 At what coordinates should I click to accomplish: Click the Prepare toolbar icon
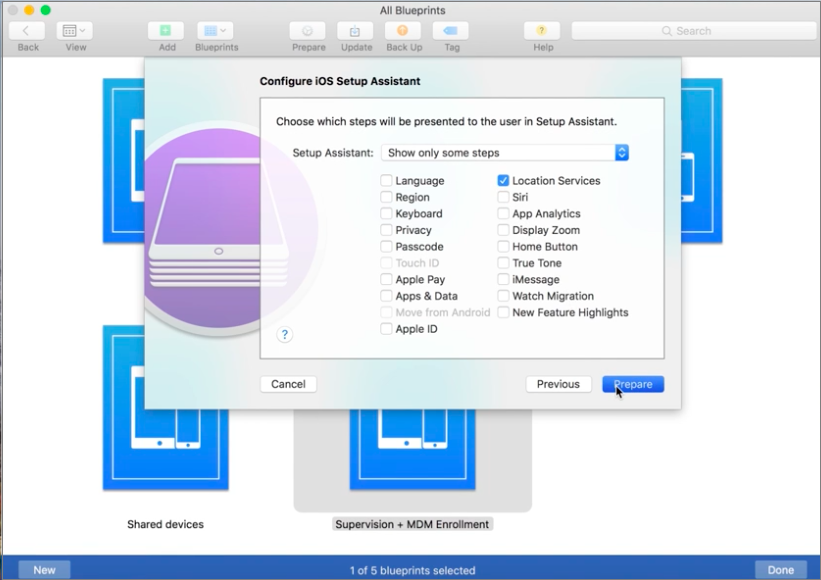click(307, 31)
